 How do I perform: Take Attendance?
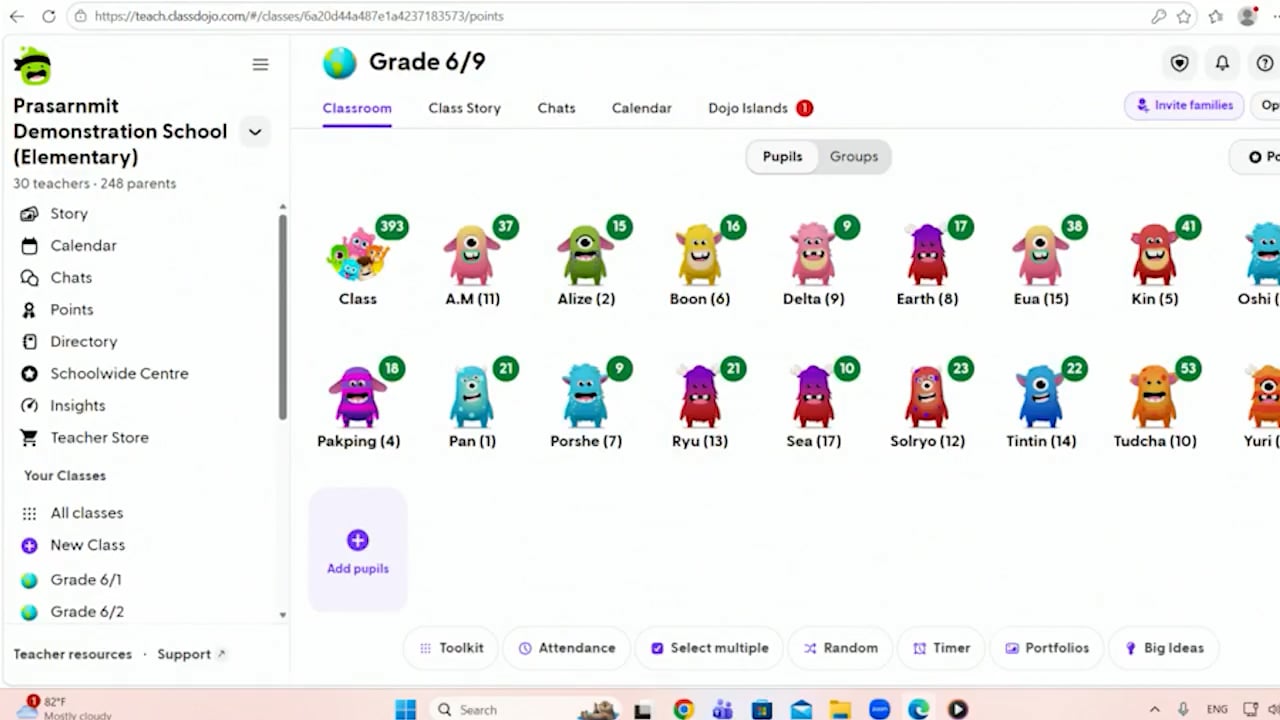pos(567,648)
